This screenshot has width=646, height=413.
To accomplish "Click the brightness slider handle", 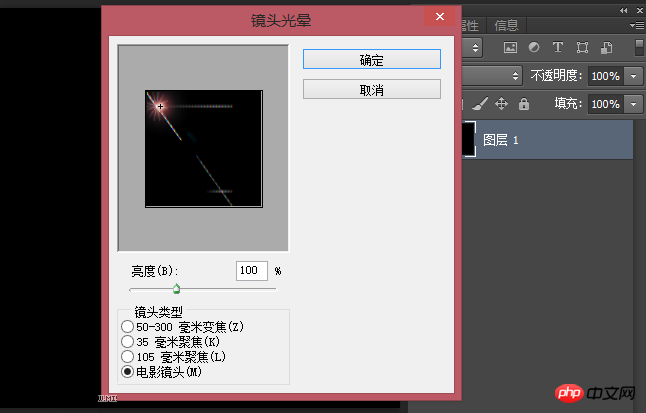I will (x=176, y=289).
